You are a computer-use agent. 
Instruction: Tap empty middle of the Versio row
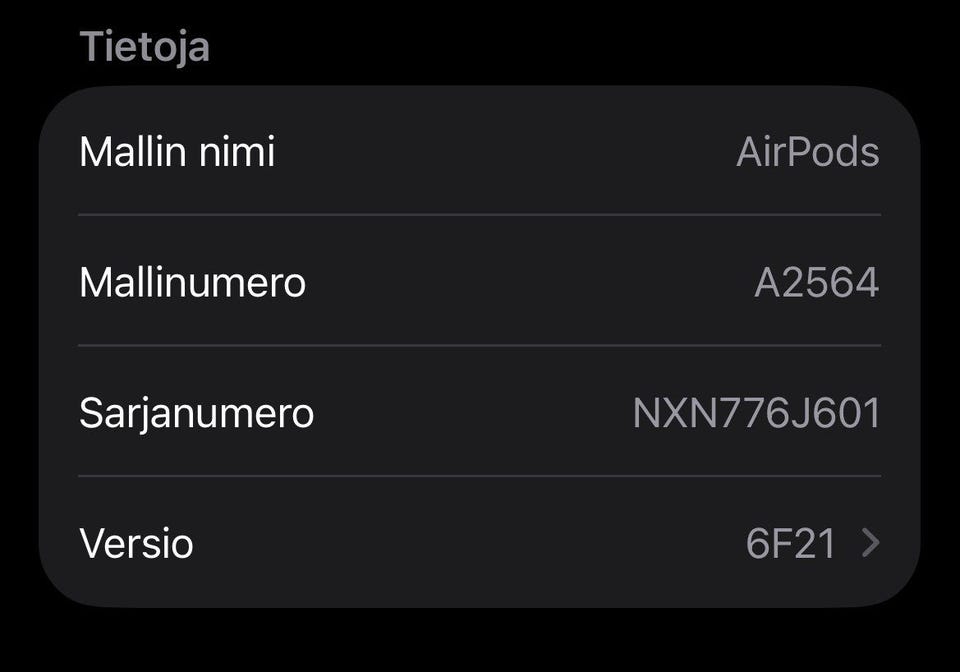pyautogui.click(x=470, y=543)
